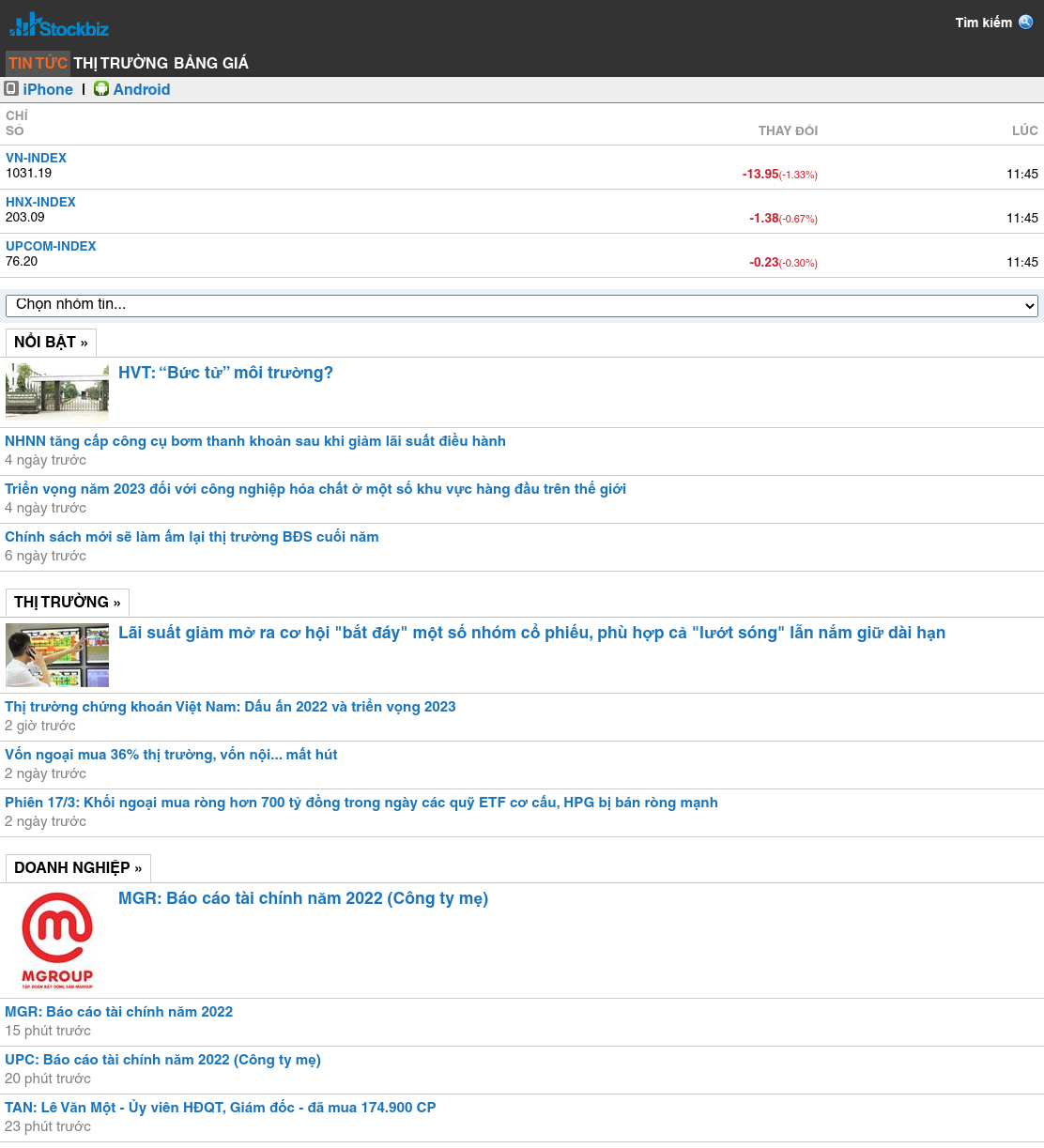The width and height of the screenshot is (1044, 1148).
Task: Expand the Chọn nhóm tin dropdown
Action: (522, 305)
